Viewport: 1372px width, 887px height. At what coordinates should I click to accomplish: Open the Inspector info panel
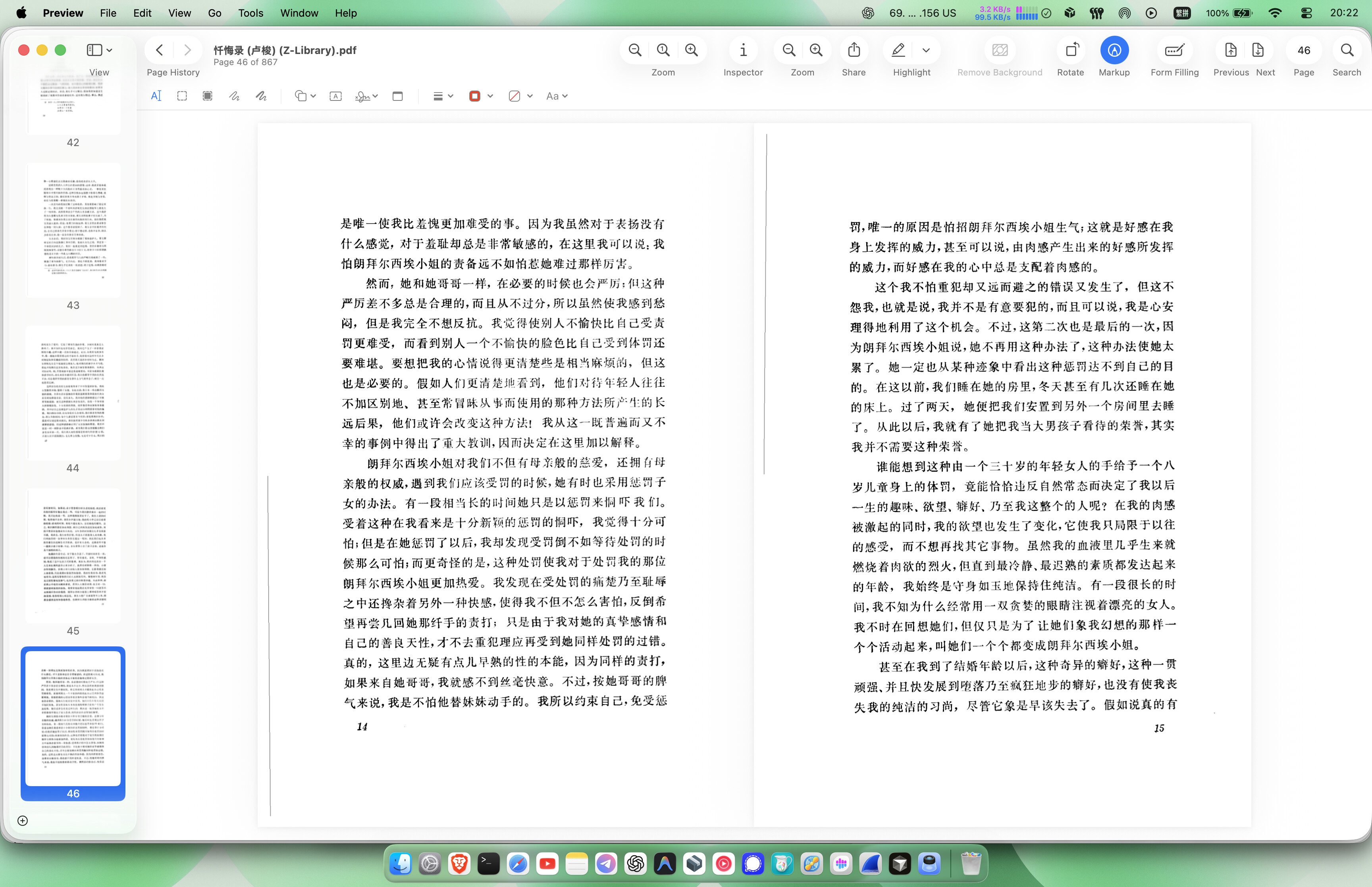point(743,51)
